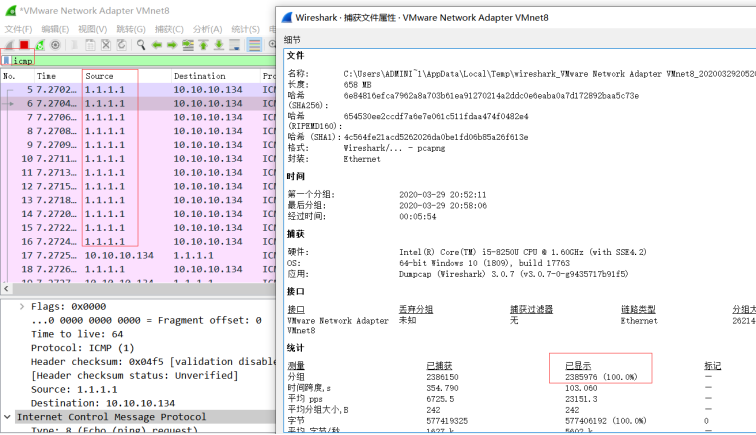Open the 跳转(G) menu
This screenshot has width=756, height=435.
pos(131,29)
